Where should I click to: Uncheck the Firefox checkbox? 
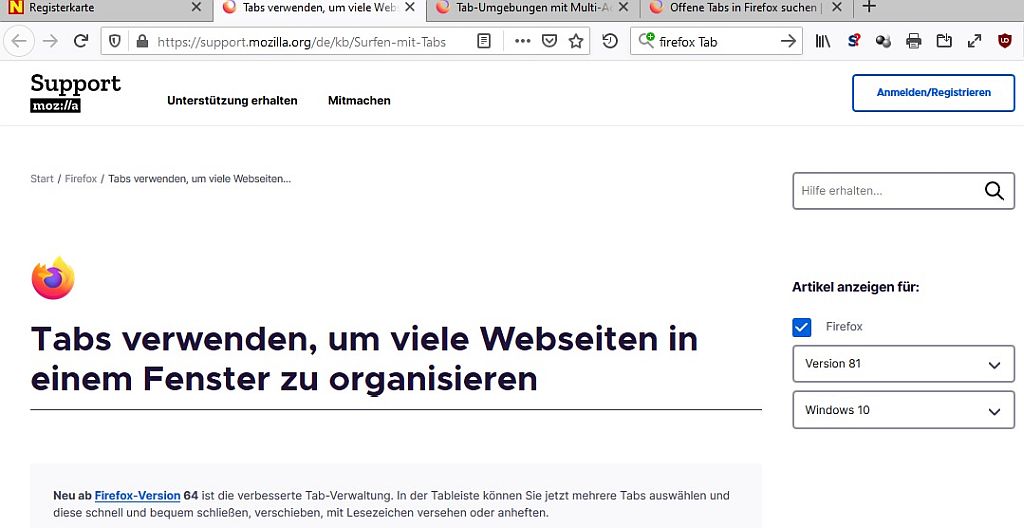pyautogui.click(x=802, y=327)
